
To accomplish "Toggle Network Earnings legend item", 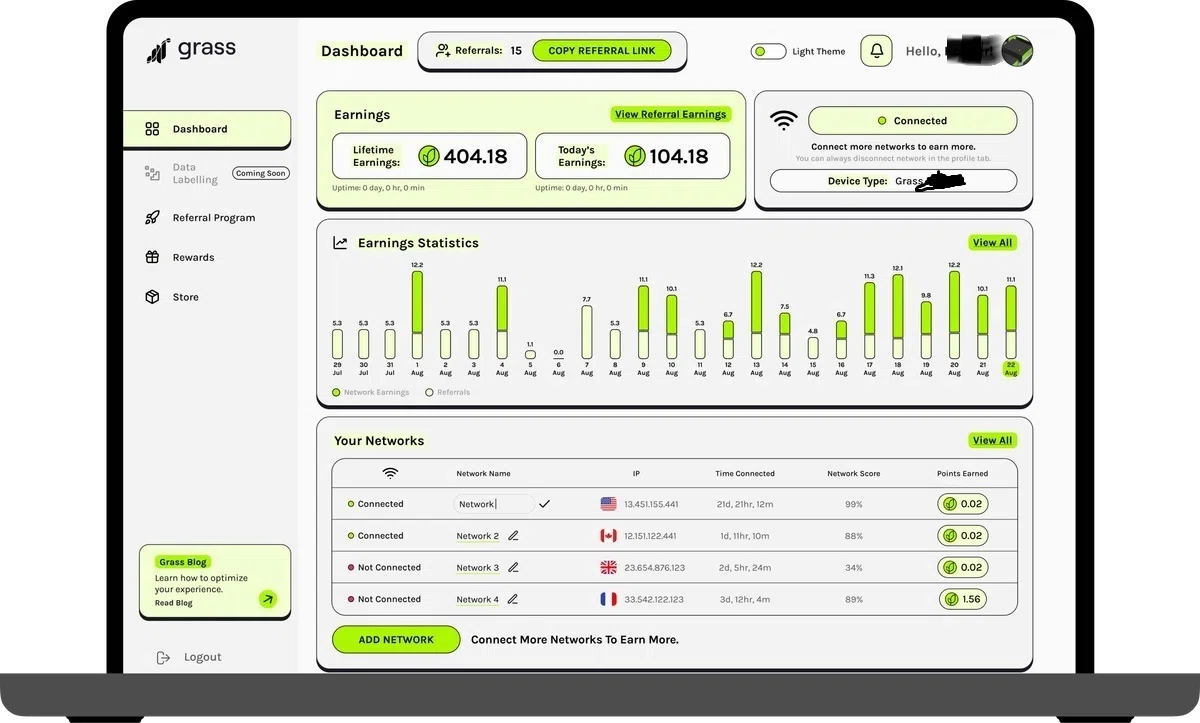I will click(371, 392).
